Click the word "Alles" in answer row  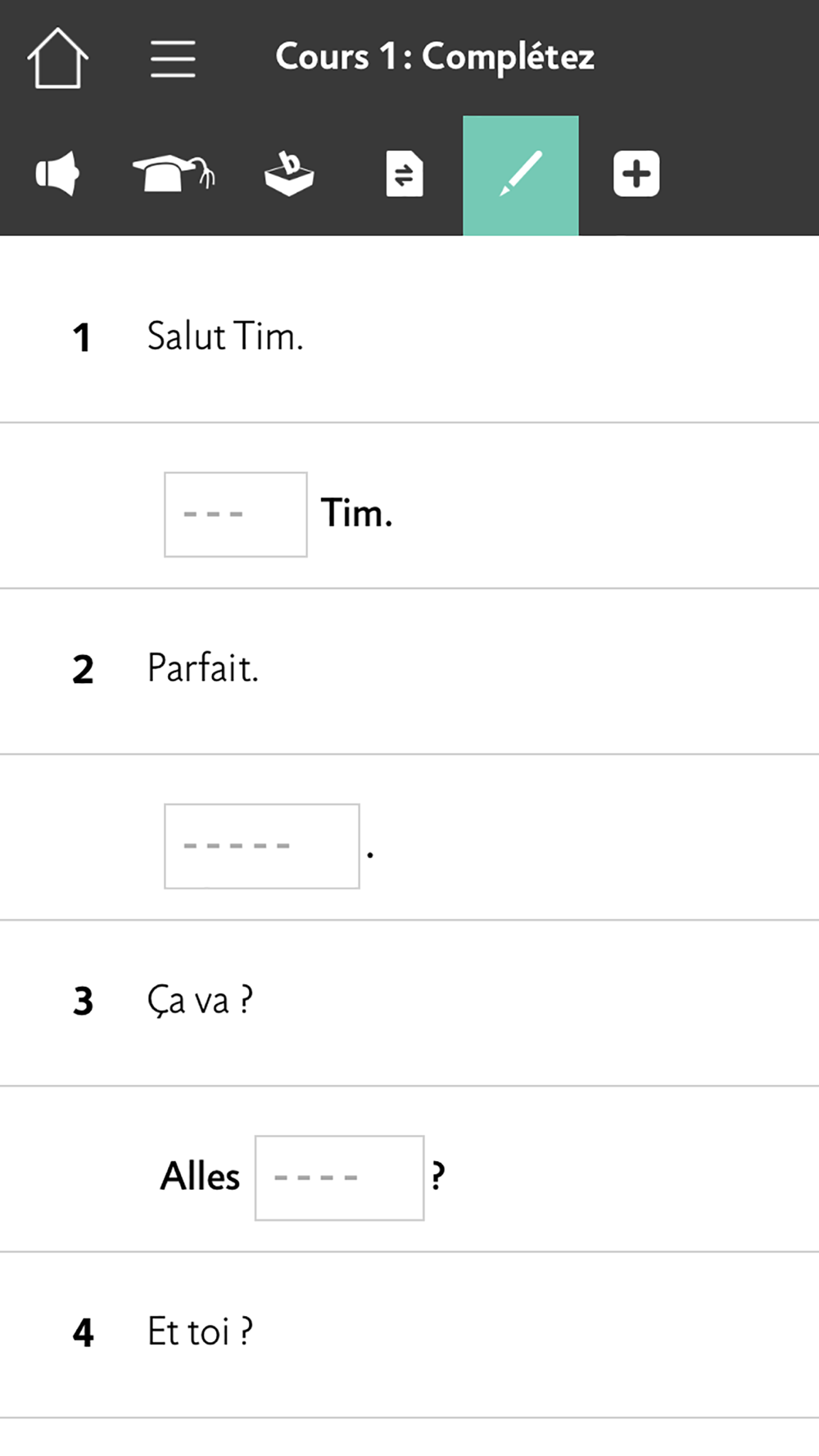click(200, 1177)
